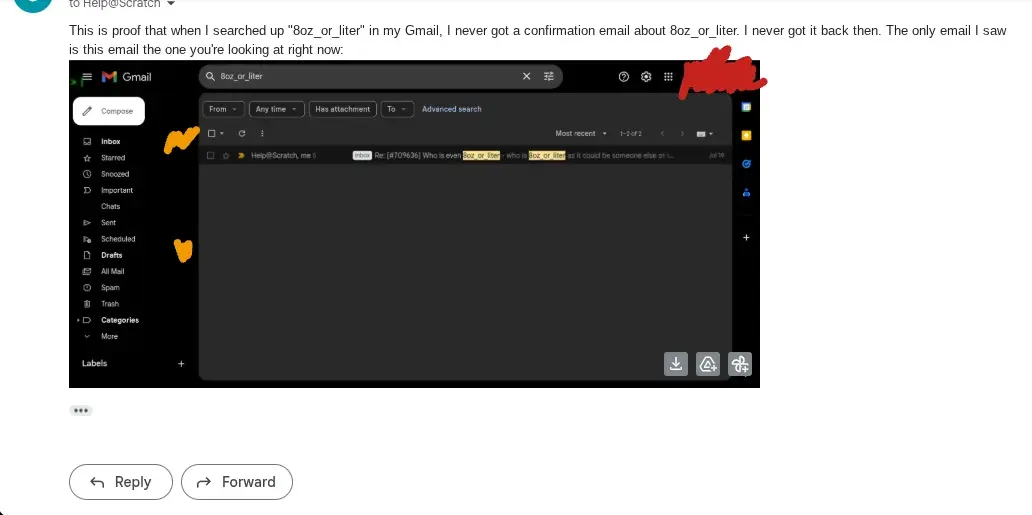1032x515 pixels.
Task: Expand recipient details arrow beside Help@Scratch
Action: pyautogui.click(x=171, y=4)
